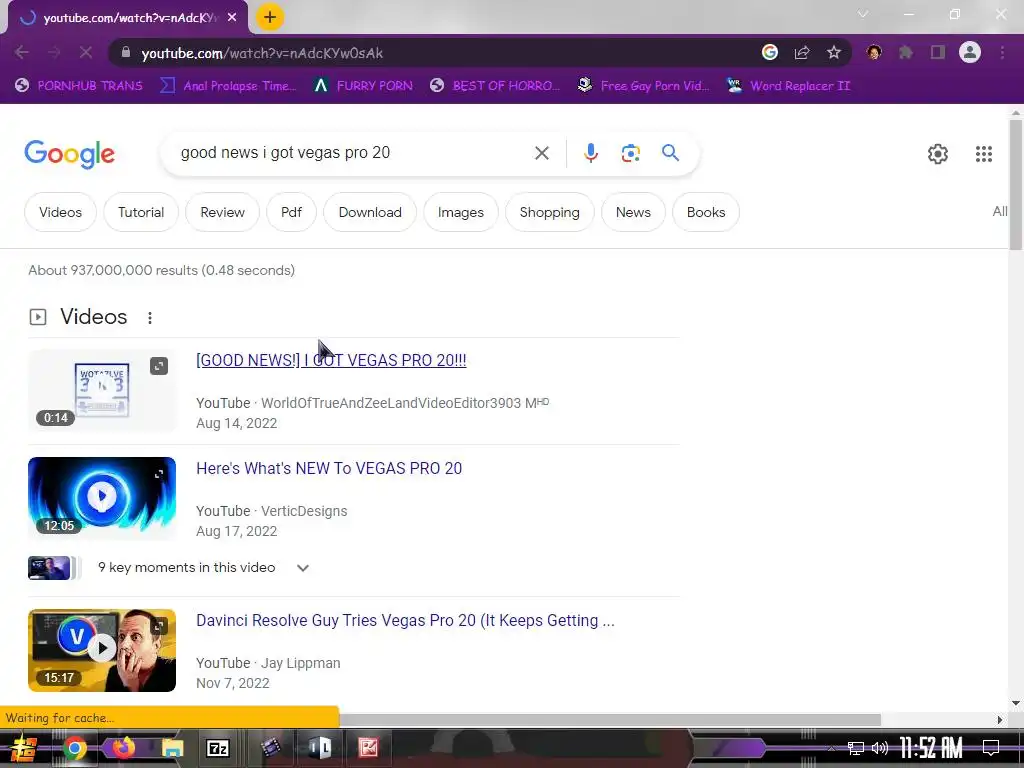Viewport: 1024px width, 768px height.
Task: Open the volume control in system tray
Action: [x=880, y=748]
